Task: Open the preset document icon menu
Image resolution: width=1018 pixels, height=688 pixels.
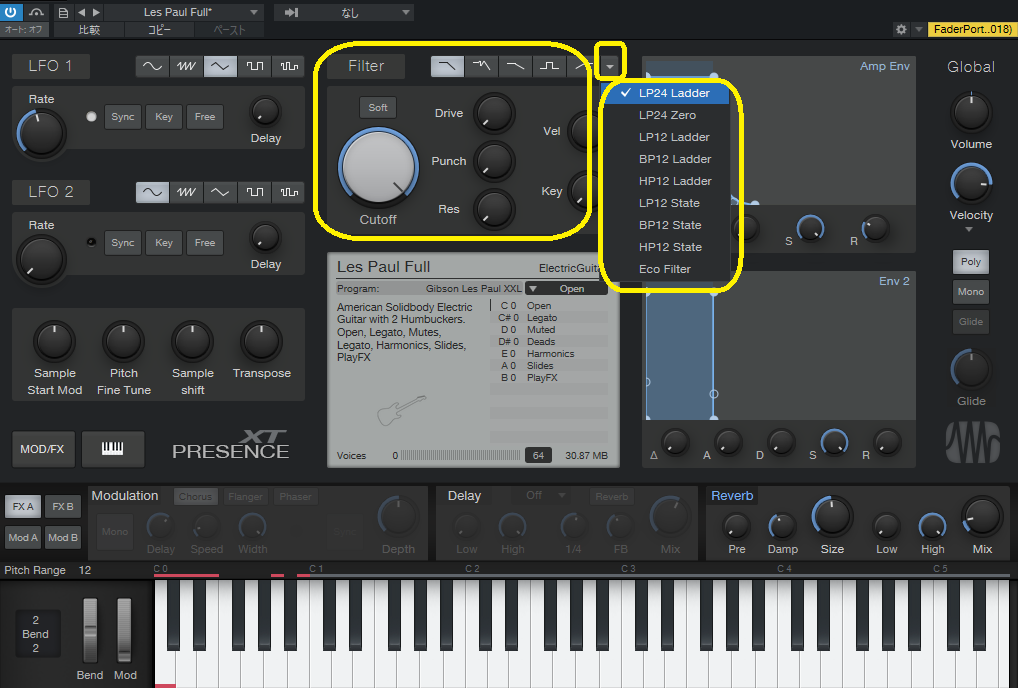Action: (x=63, y=12)
